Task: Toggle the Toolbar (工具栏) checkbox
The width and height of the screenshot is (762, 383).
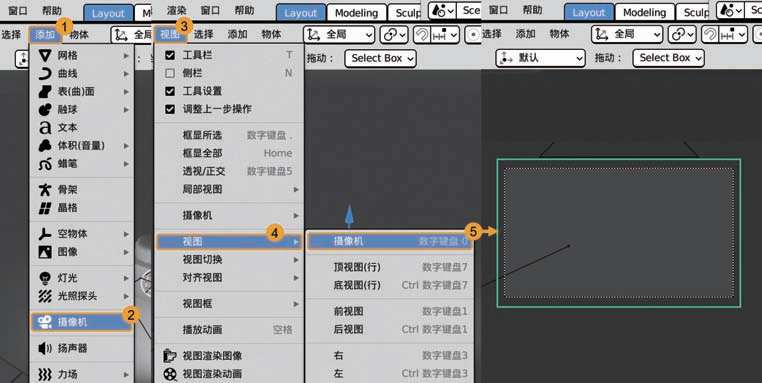Action: pyautogui.click(x=170, y=55)
